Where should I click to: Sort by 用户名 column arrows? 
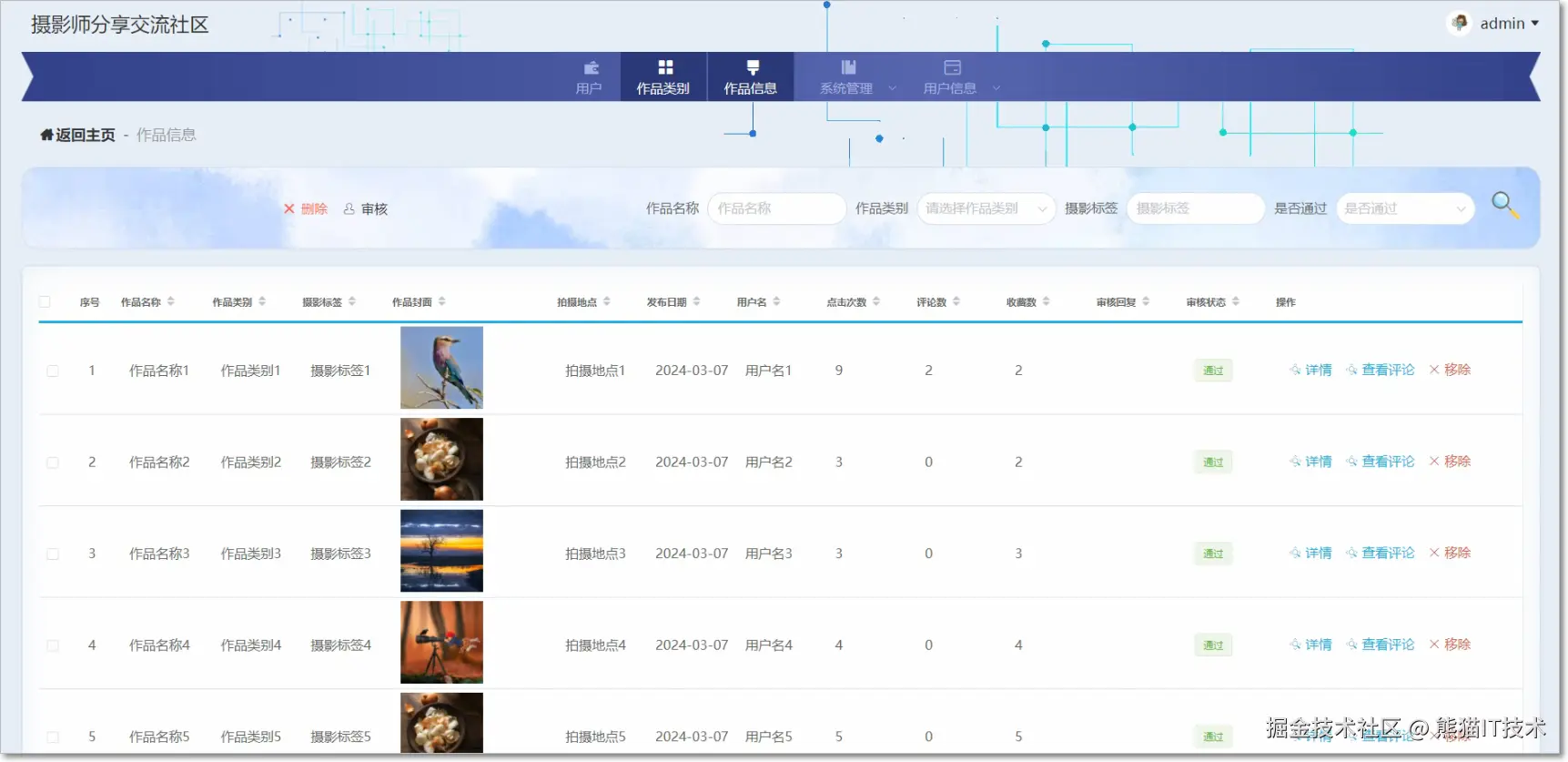coord(777,301)
